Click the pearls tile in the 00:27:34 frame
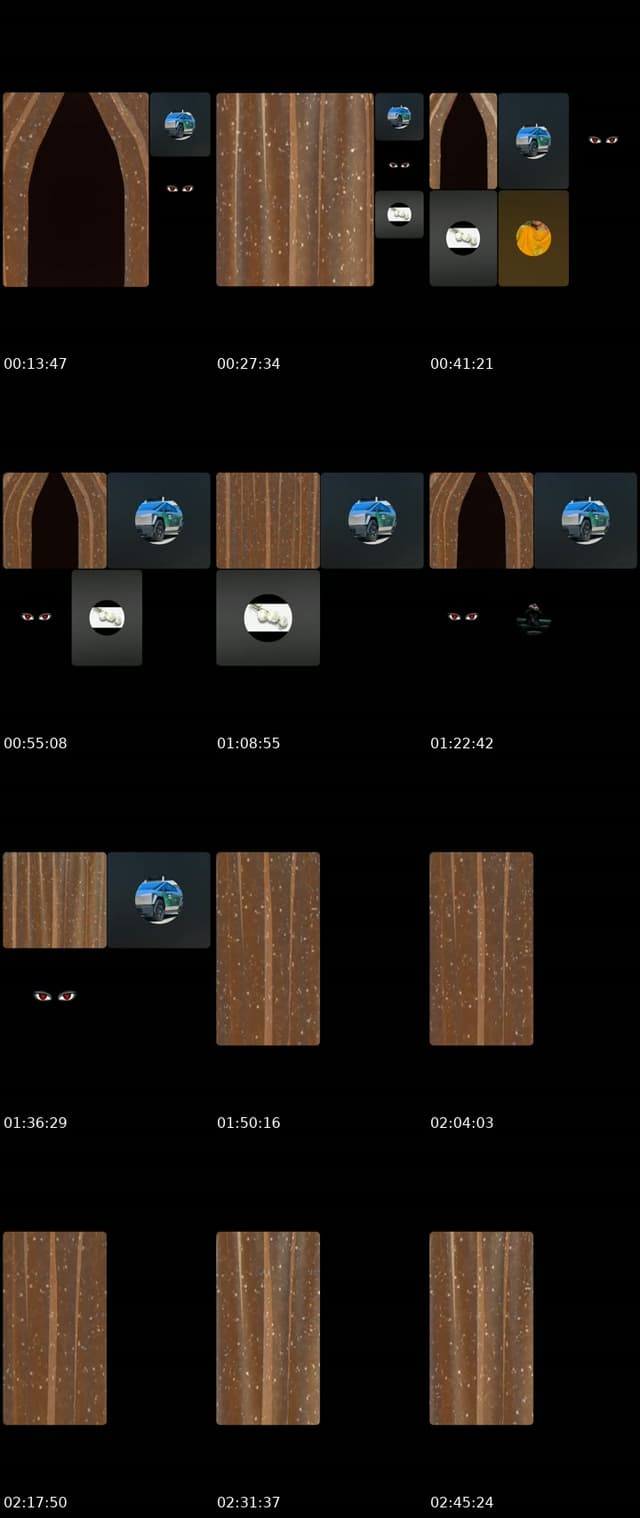This screenshot has width=640, height=1518. tap(399, 214)
